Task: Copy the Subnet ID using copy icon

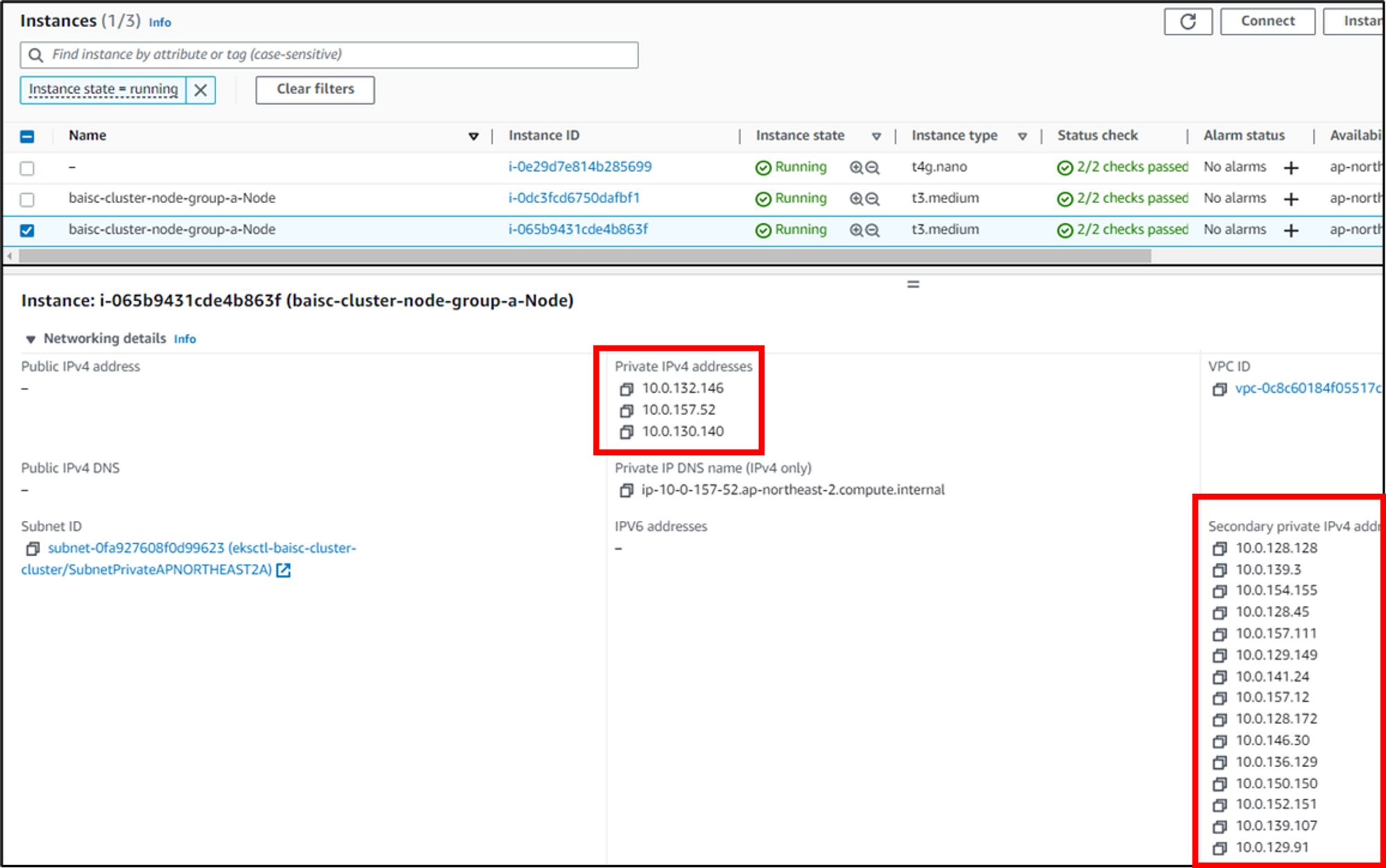Action: 33,549
